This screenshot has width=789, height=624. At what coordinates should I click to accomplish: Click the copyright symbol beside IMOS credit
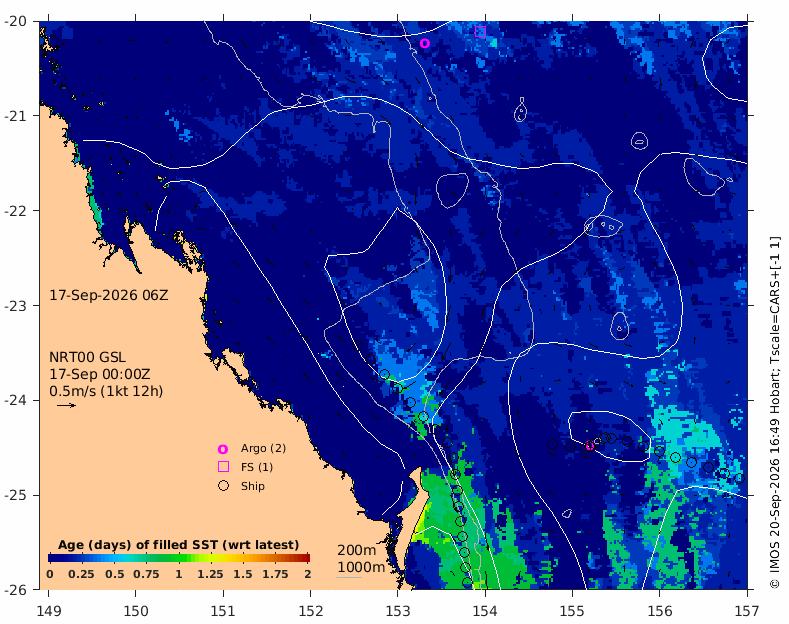pos(774,584)
